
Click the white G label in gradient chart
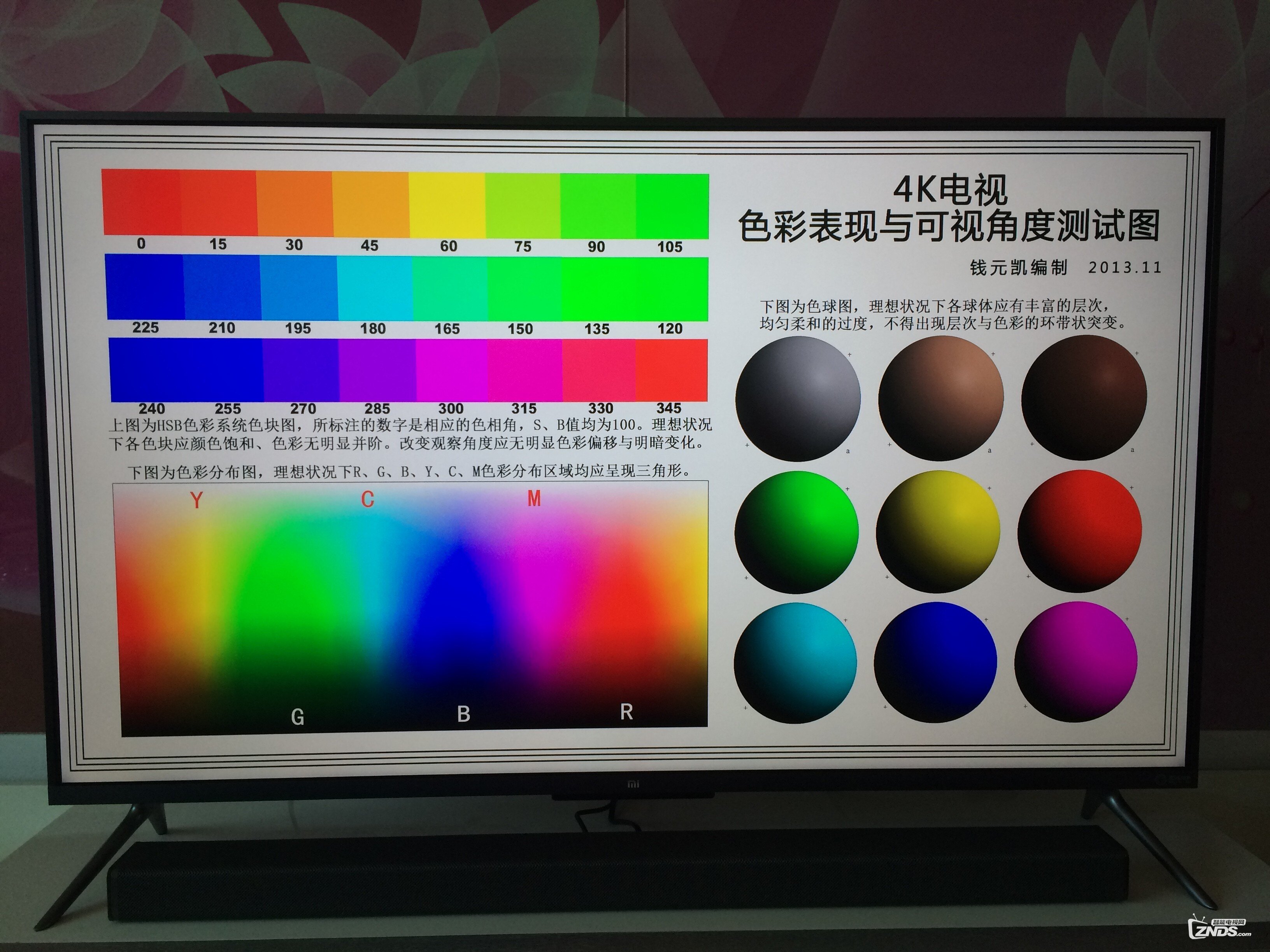point(297,717)
